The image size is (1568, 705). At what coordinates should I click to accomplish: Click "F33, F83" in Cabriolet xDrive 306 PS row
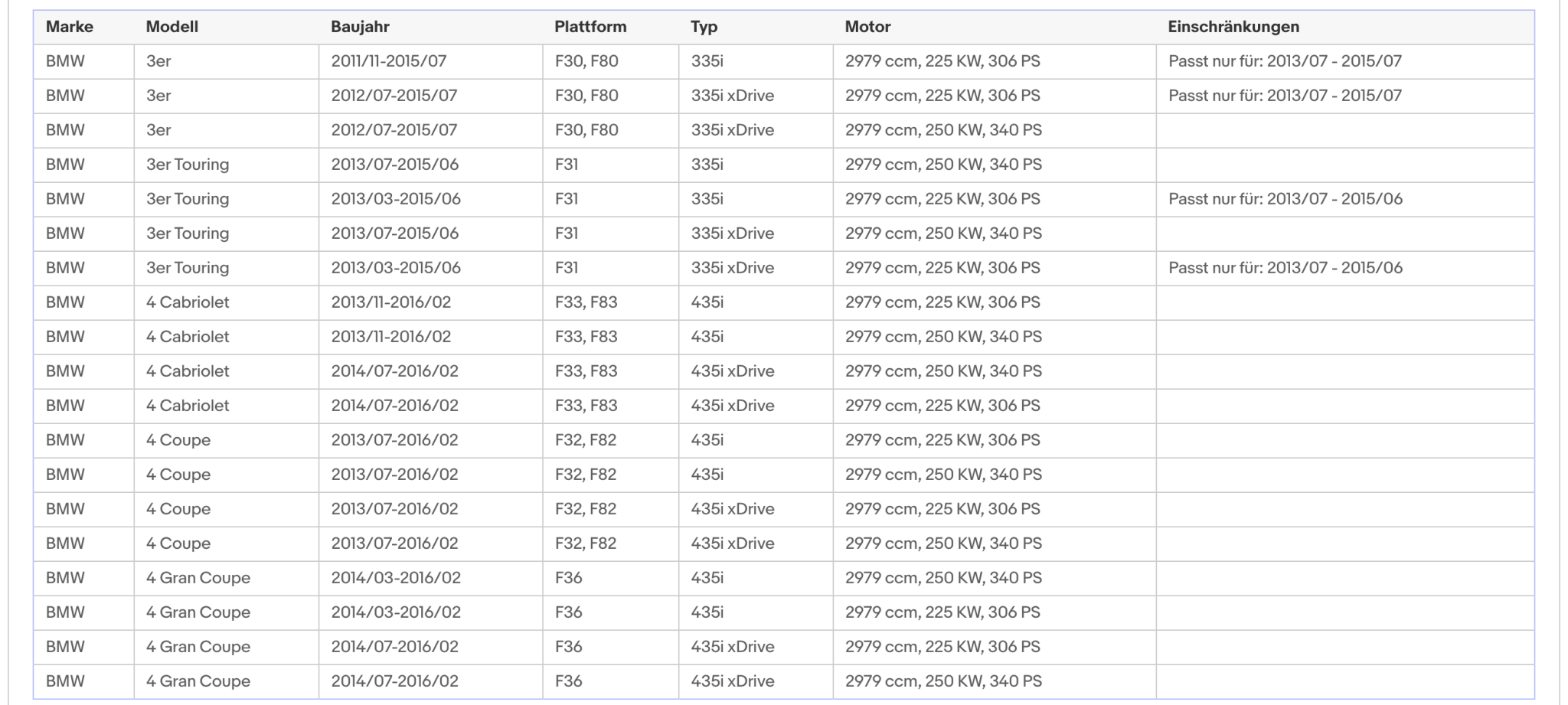click(586, 406)
